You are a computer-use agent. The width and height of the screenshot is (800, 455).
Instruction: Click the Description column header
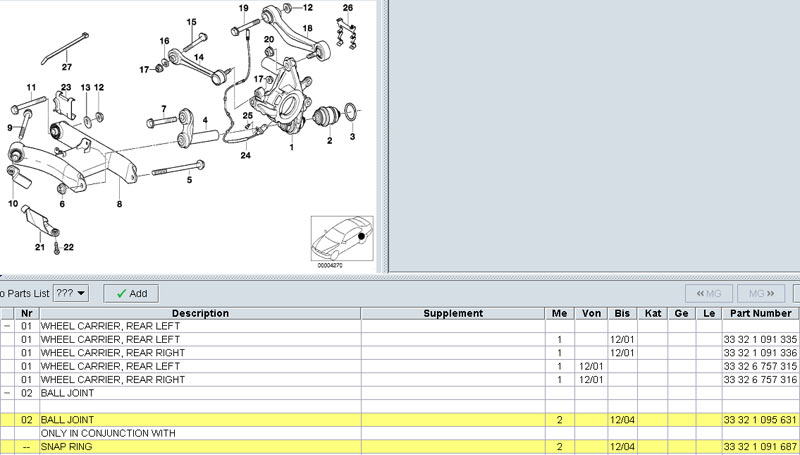200,314
